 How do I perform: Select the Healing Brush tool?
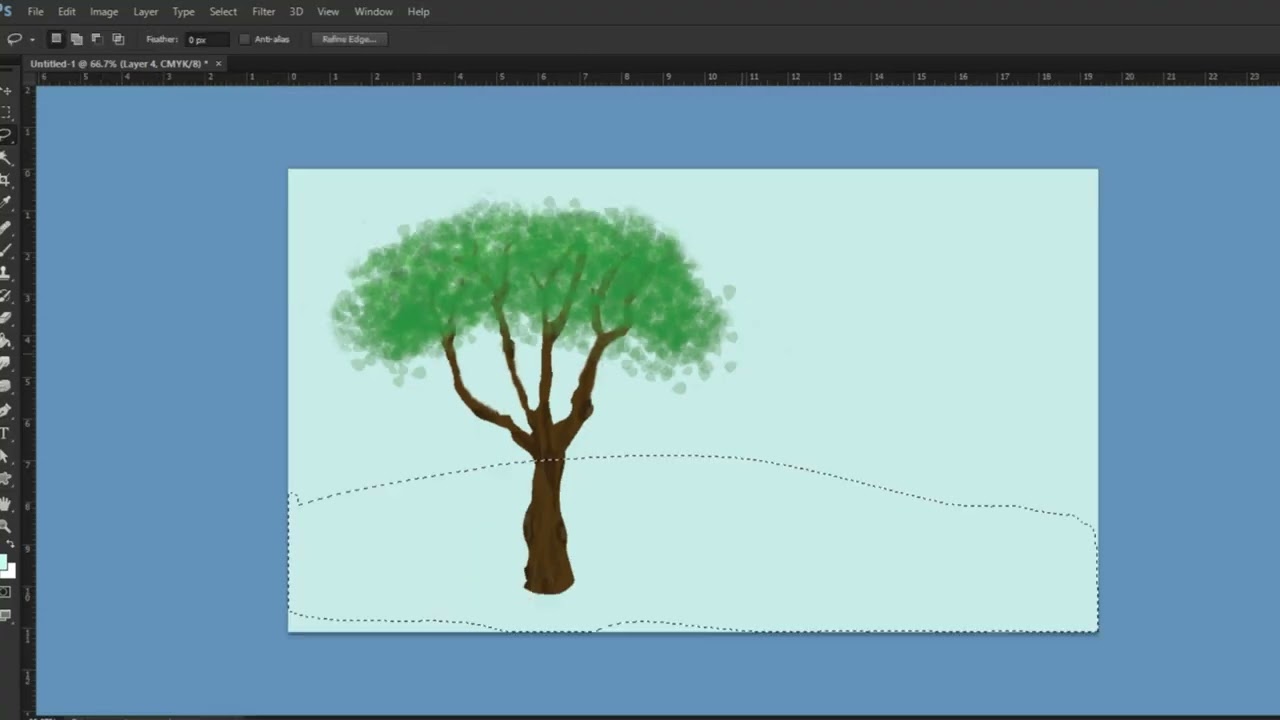pos(5,228)
